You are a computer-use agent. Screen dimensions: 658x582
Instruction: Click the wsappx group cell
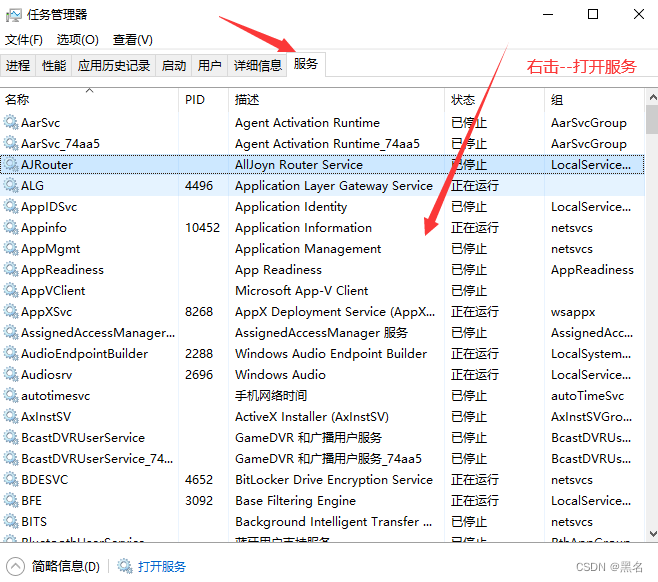click(573, 312)
